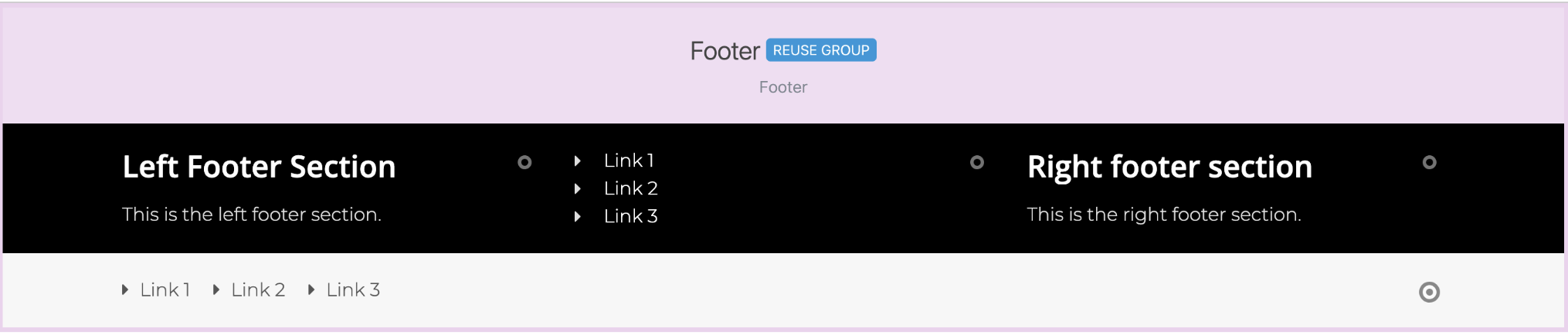Open Link 2 in the black footer section
This screenshot has width=1568, height=335.
coord(630,188)
